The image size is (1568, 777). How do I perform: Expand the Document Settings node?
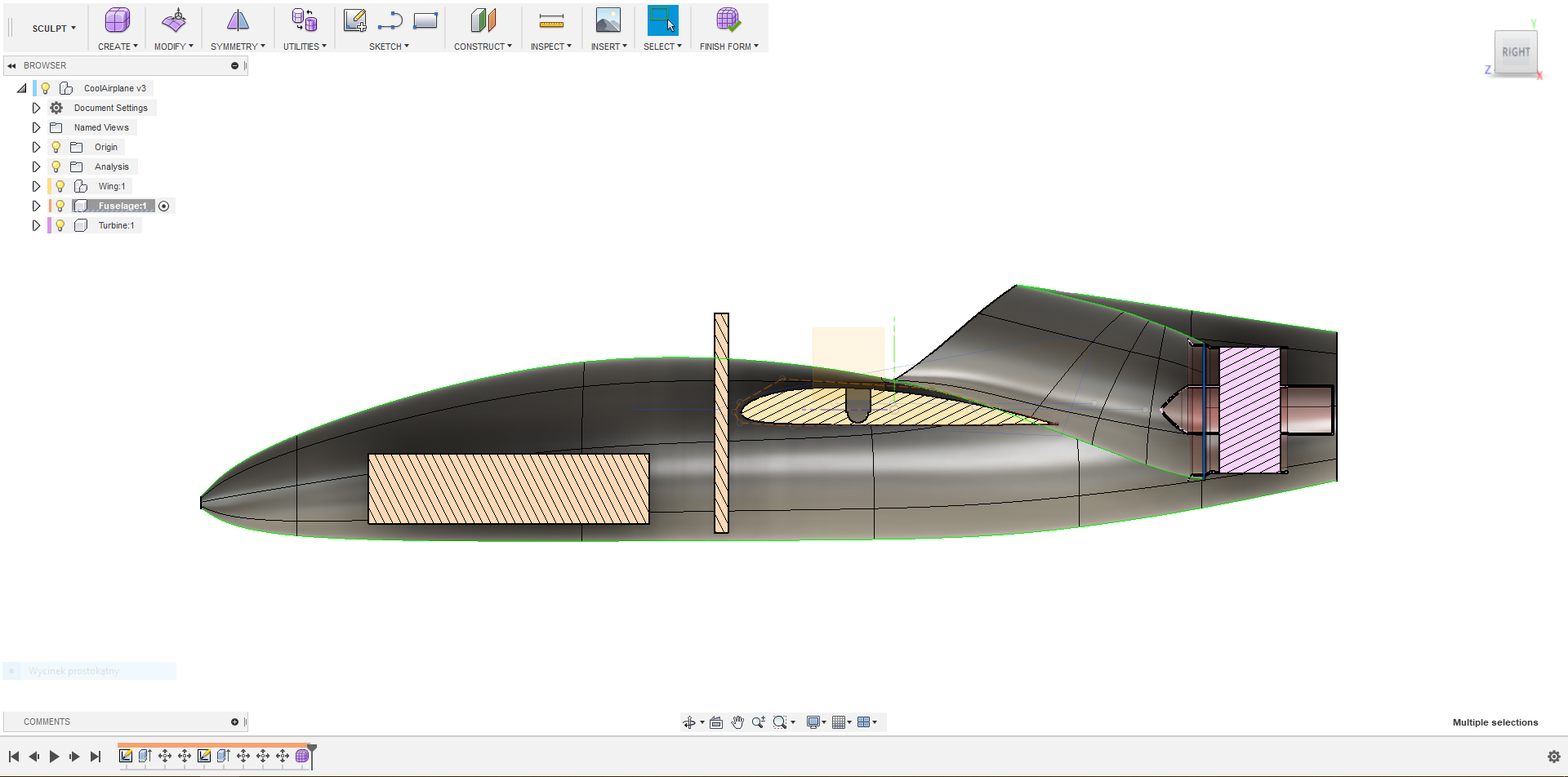coord(36,108)
